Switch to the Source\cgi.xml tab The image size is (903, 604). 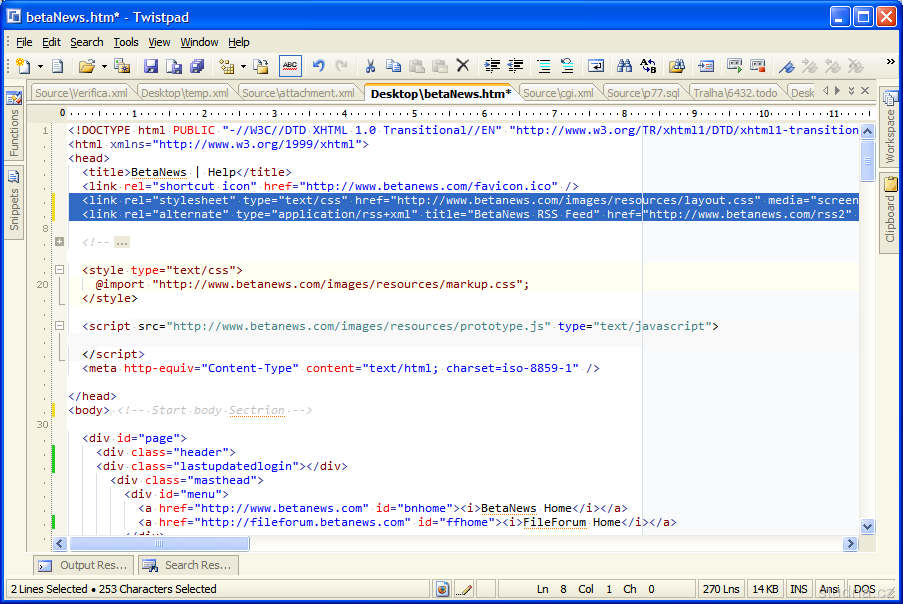[x=558, y=93]
